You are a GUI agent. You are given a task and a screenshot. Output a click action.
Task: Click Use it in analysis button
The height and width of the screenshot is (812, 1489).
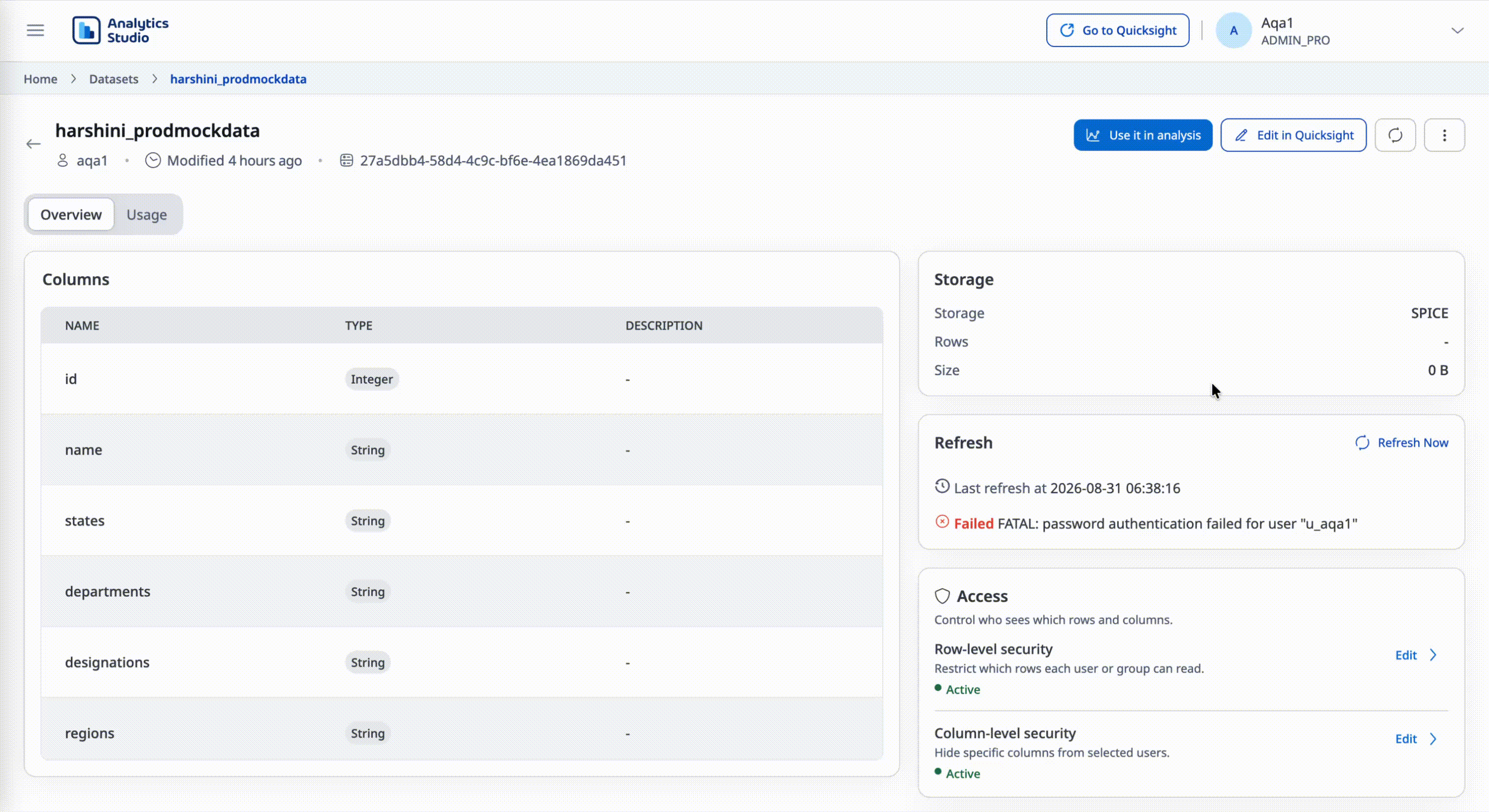pos(1143,135)
